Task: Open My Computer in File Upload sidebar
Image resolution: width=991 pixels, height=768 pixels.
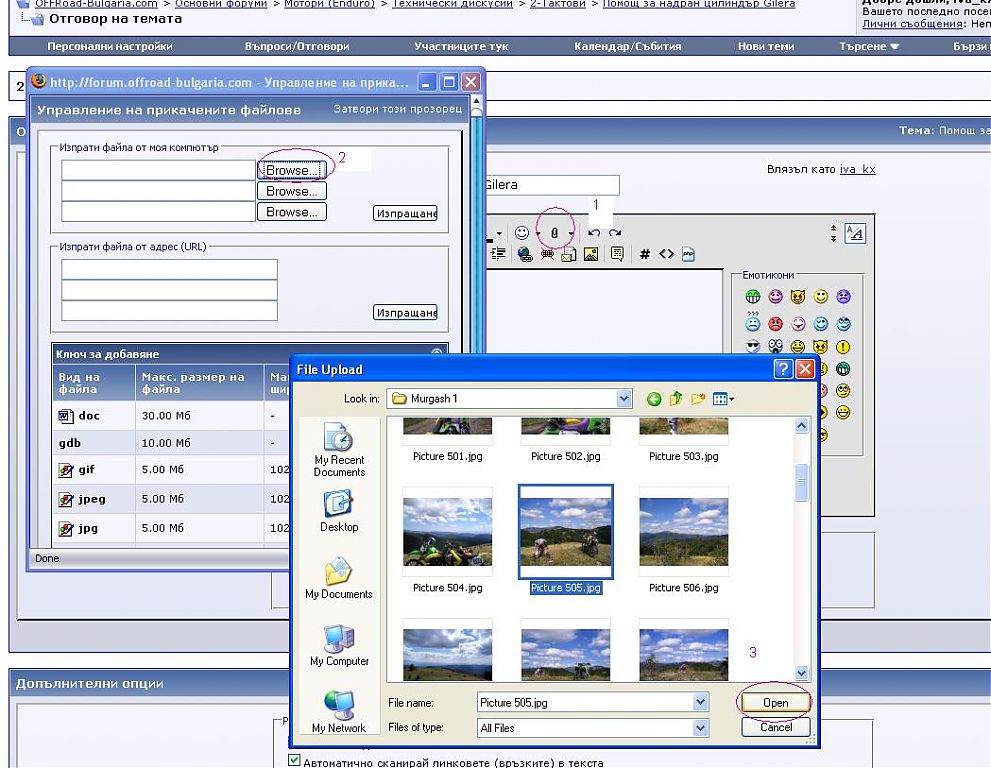Action: point(339,645)
